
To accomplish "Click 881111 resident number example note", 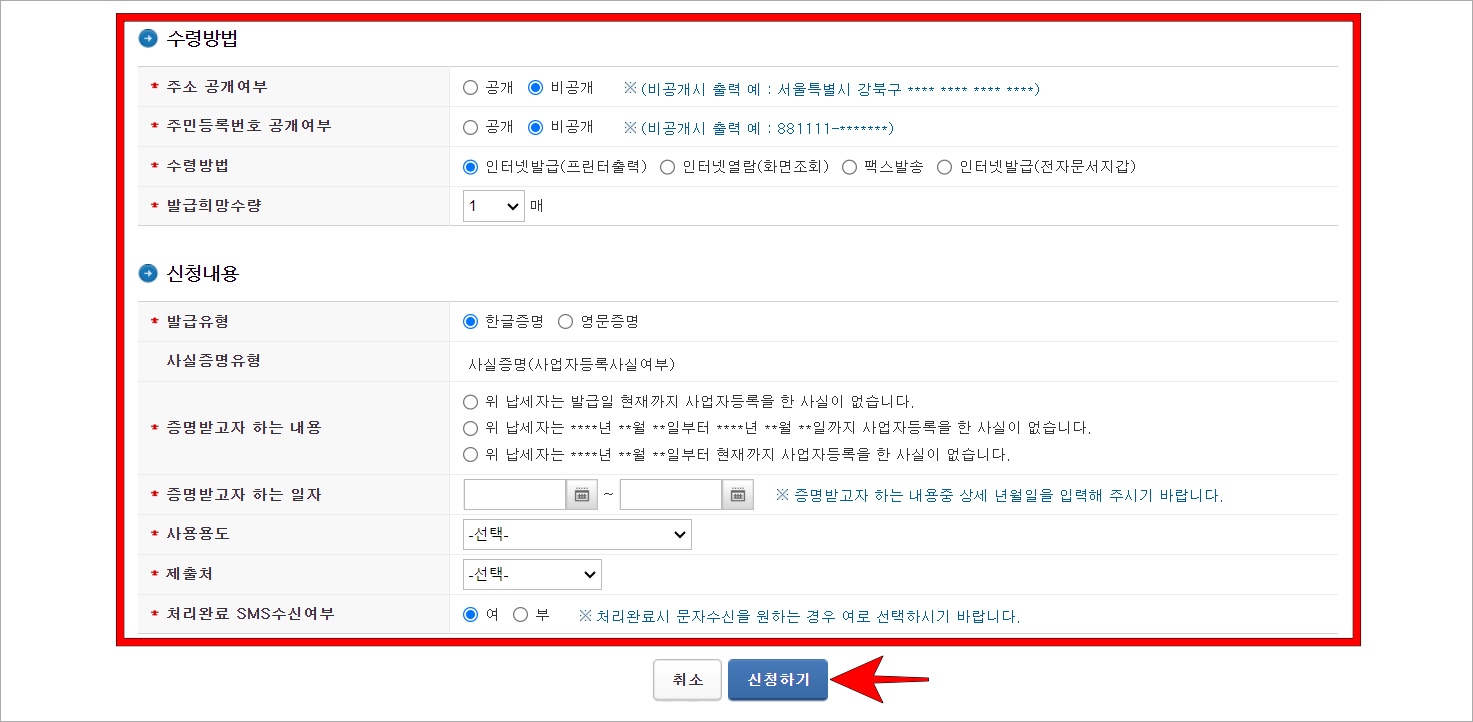I will pos(759,128).
